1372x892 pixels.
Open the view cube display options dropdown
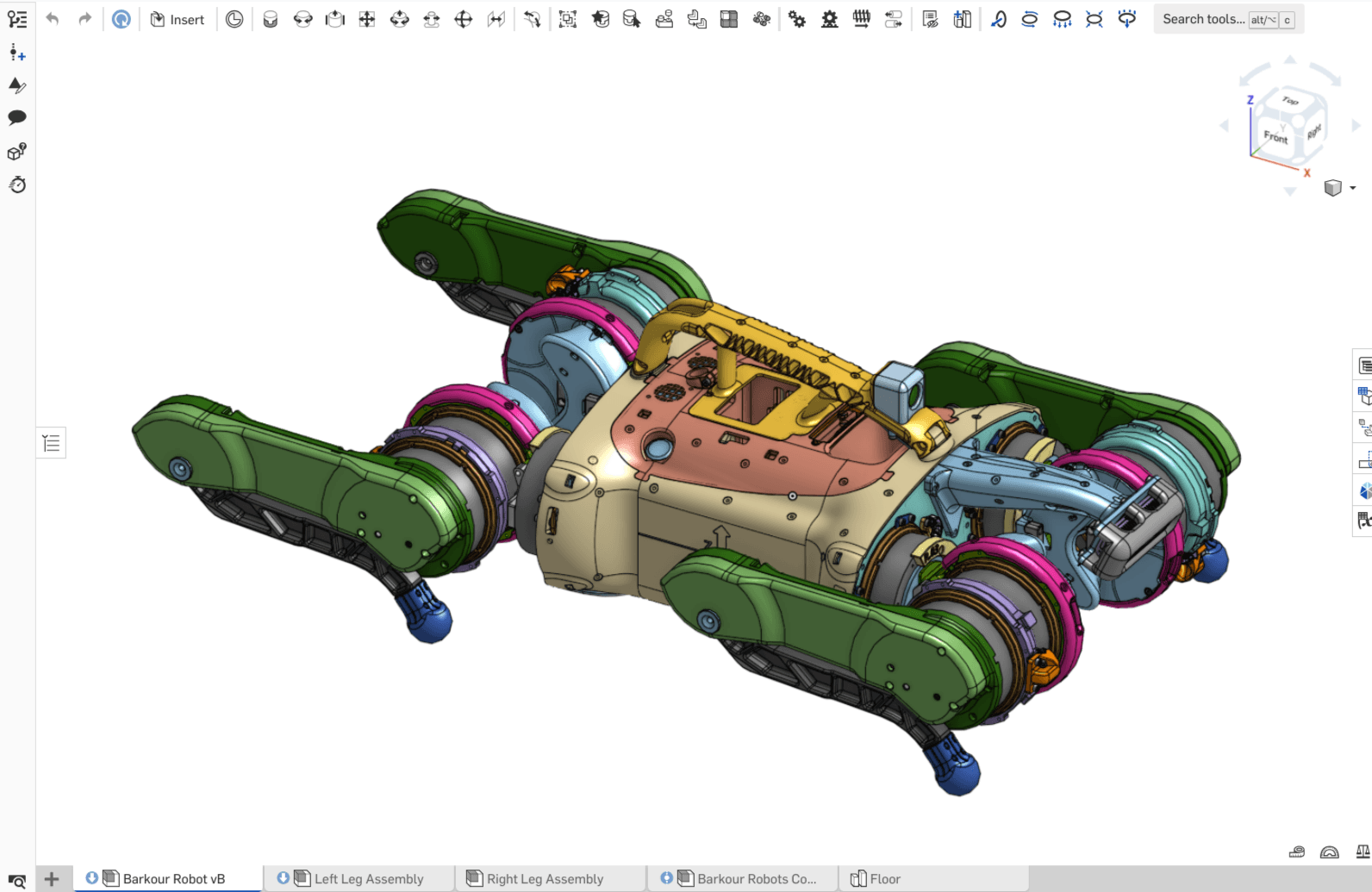pyautogui.click(x=1352, y=188)
